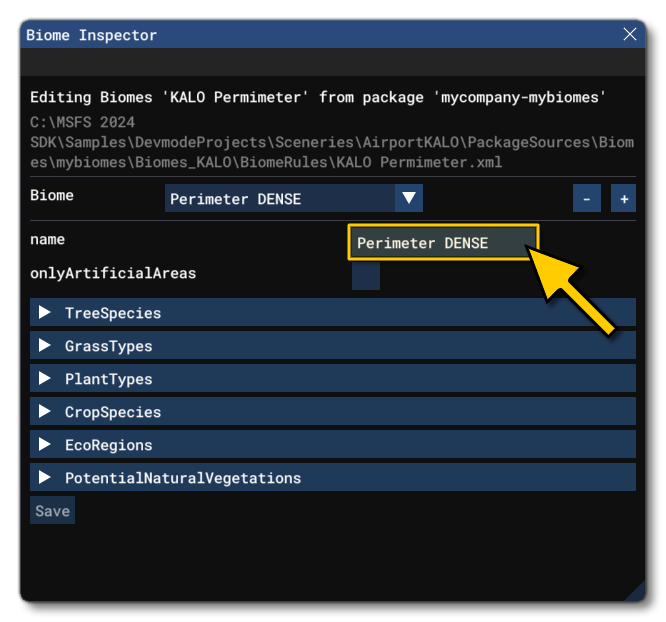Toggle the onlyArtificialAreas checkbox
The width and height of the screenshot is (666, 622).
(x=366, y=276)
